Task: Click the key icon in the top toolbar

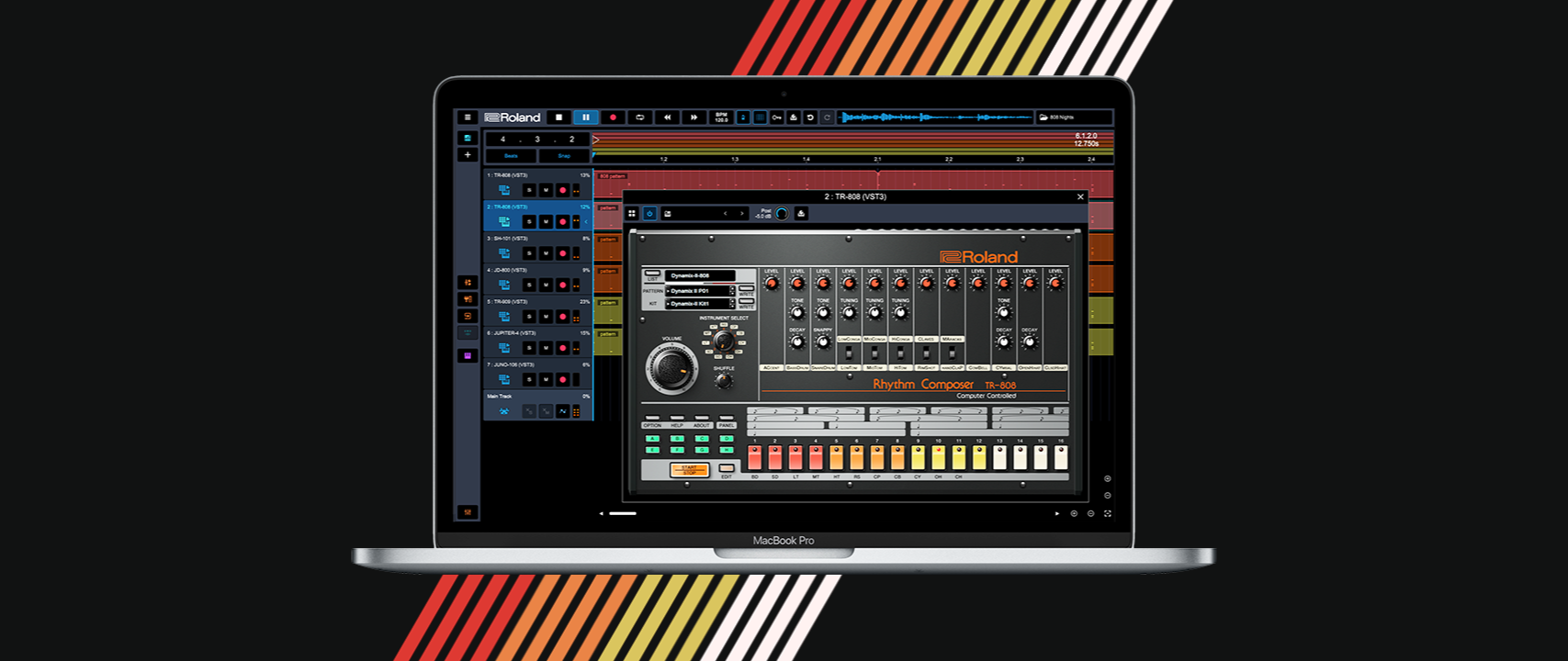Action: pyautogui.click(x=777, y=118)
